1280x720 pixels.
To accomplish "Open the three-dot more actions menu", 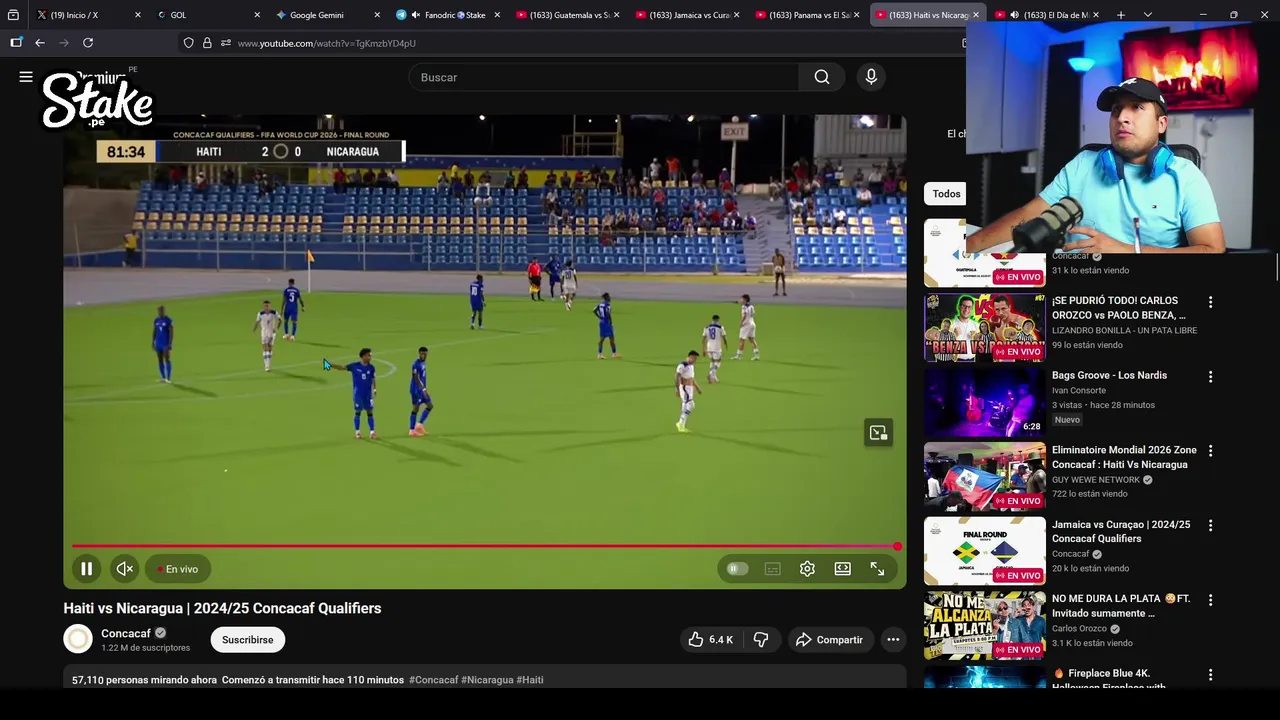I will [x=893, y=640].
